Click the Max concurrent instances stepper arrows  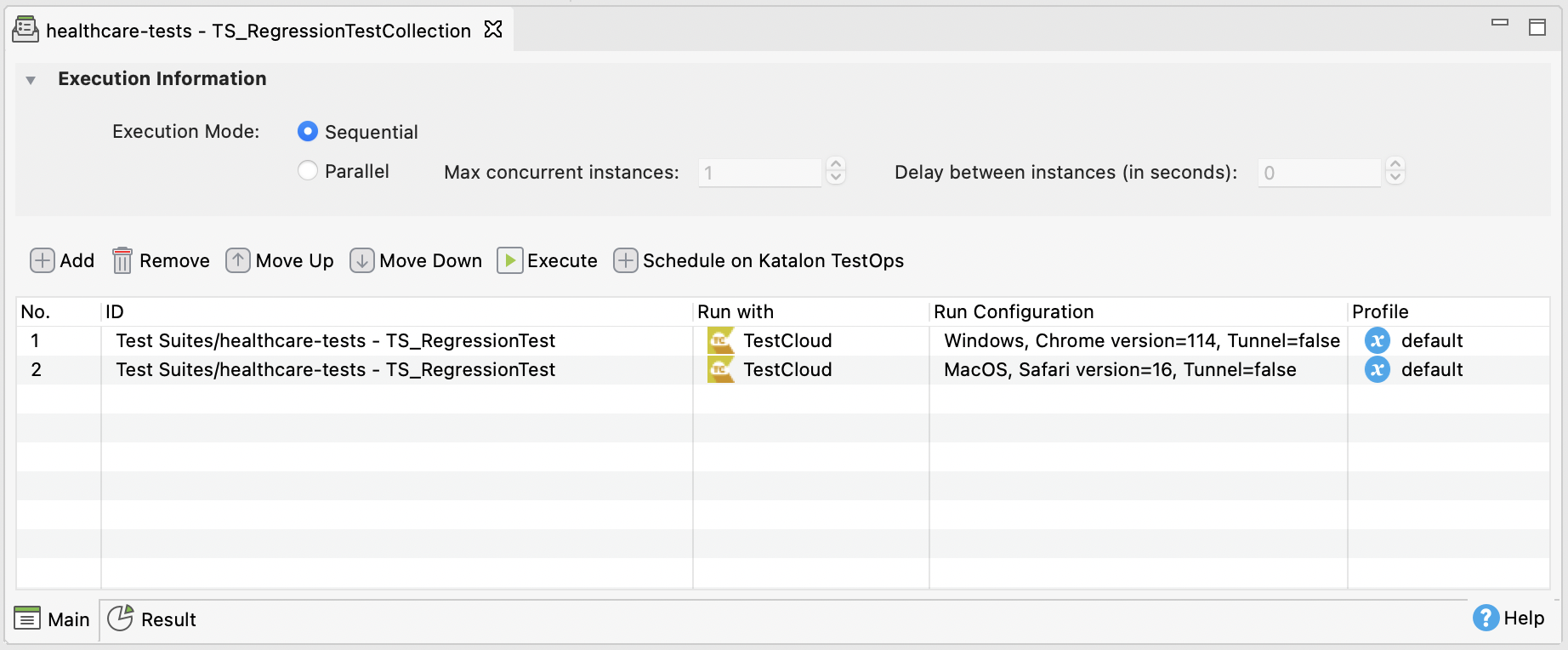[836, 172]
